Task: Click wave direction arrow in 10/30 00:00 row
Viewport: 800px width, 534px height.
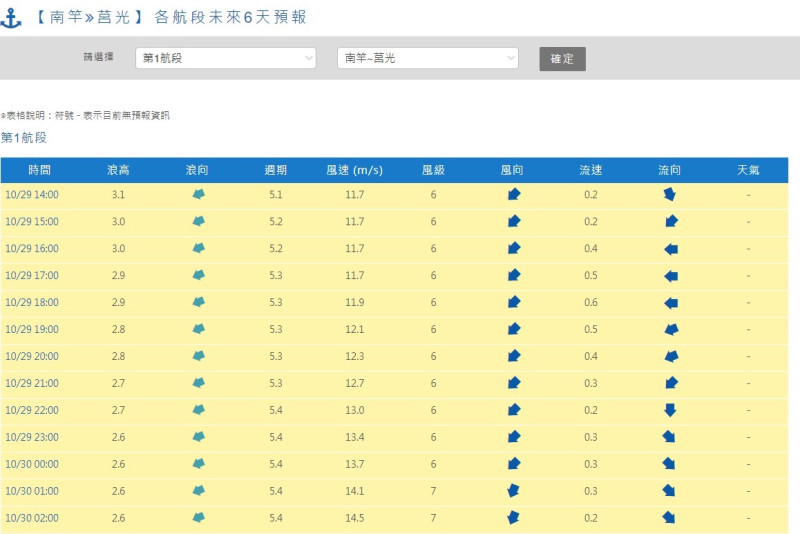Action: click(x=198, y=464)
